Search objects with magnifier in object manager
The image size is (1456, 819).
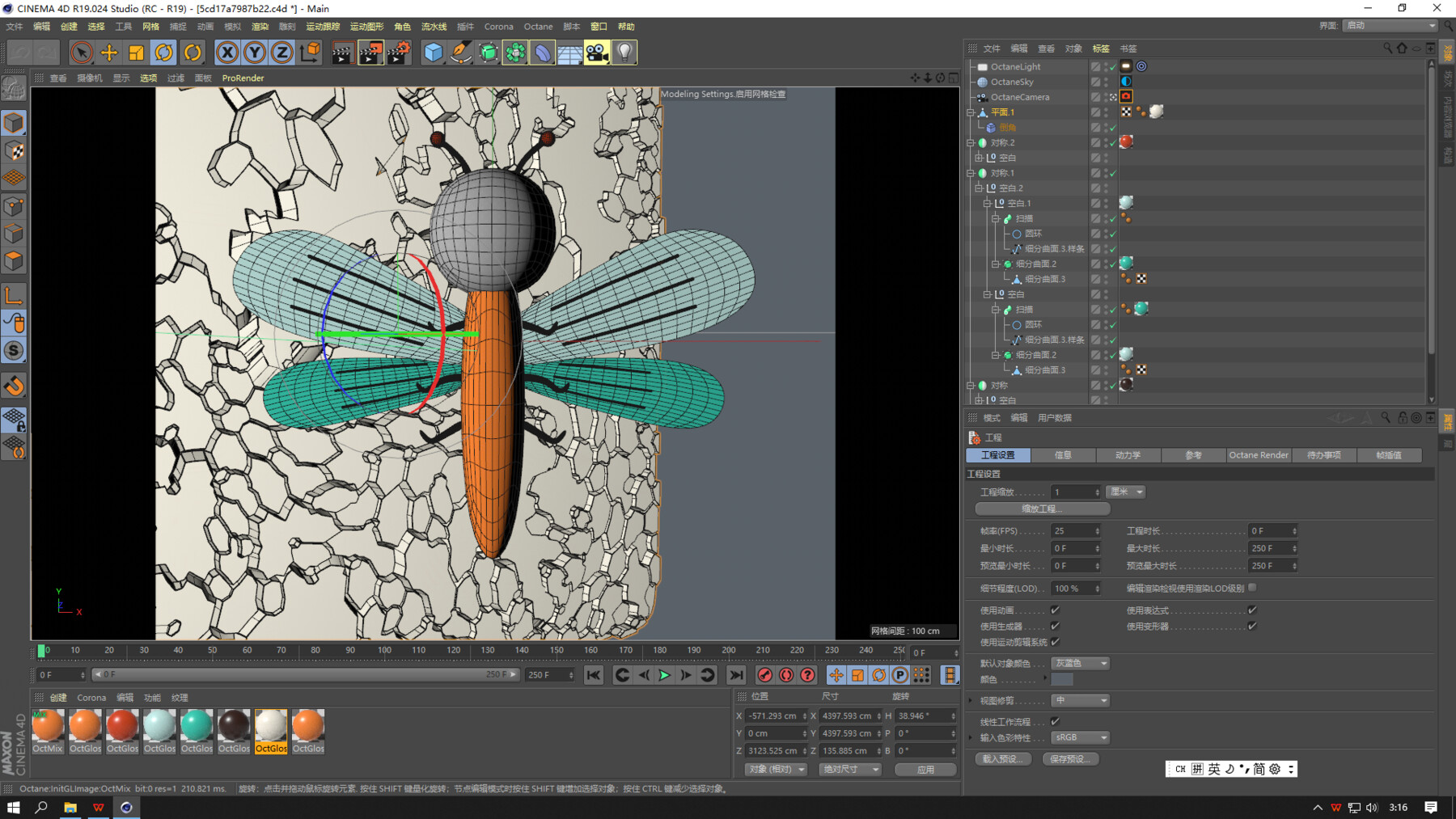[1388, 49]
